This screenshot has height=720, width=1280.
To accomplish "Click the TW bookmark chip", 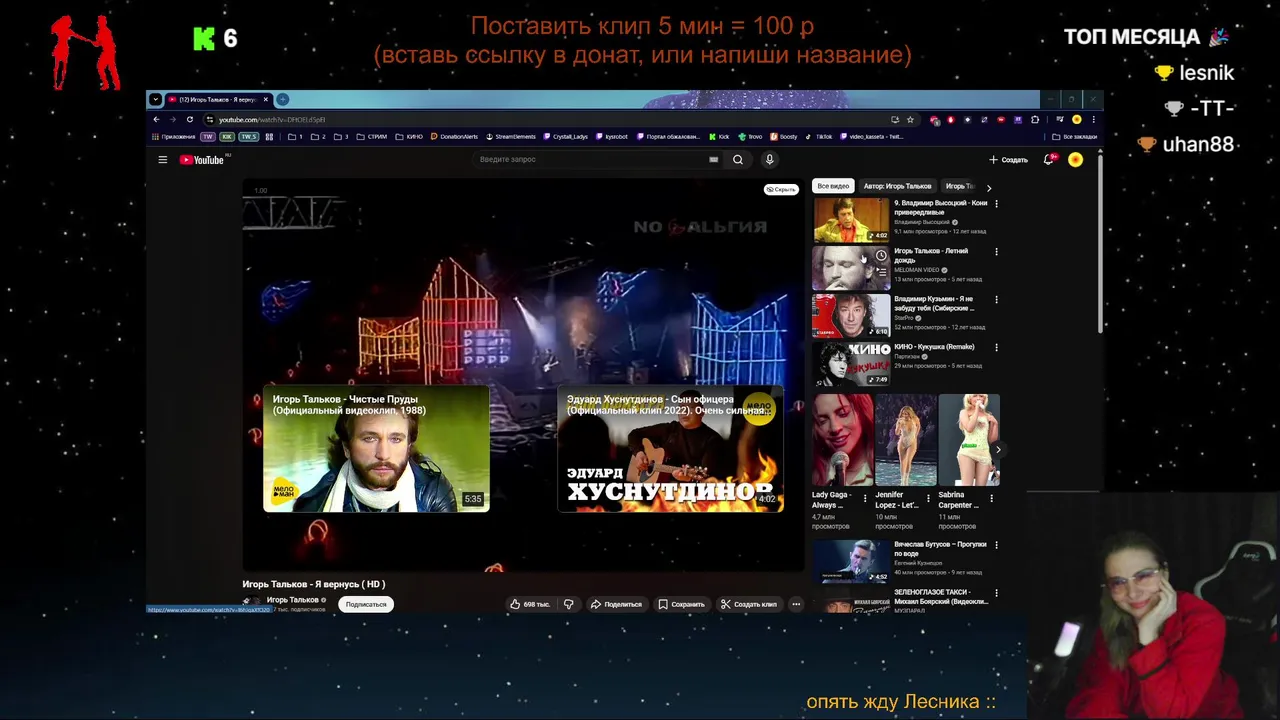I will coord(208,136).
